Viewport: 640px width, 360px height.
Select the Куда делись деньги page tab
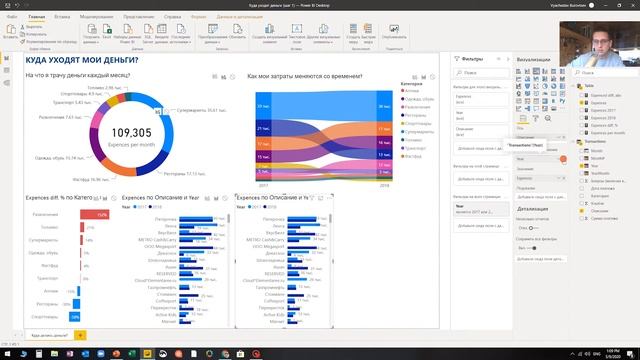(49, 335)
